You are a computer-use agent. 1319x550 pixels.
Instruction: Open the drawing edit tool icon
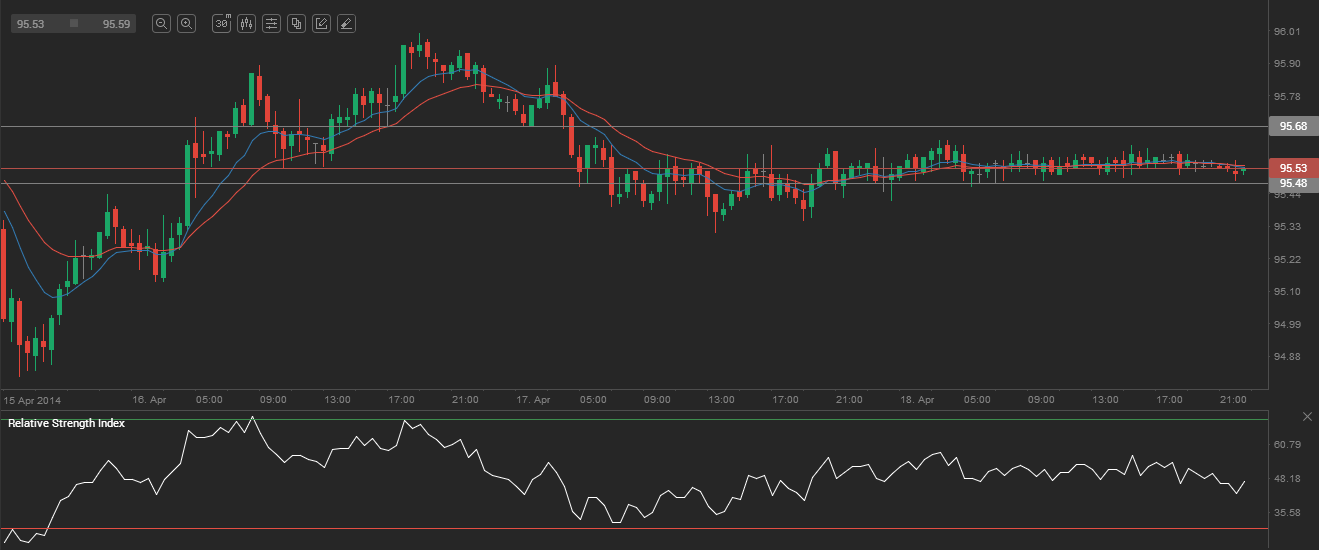coord(321,23)
